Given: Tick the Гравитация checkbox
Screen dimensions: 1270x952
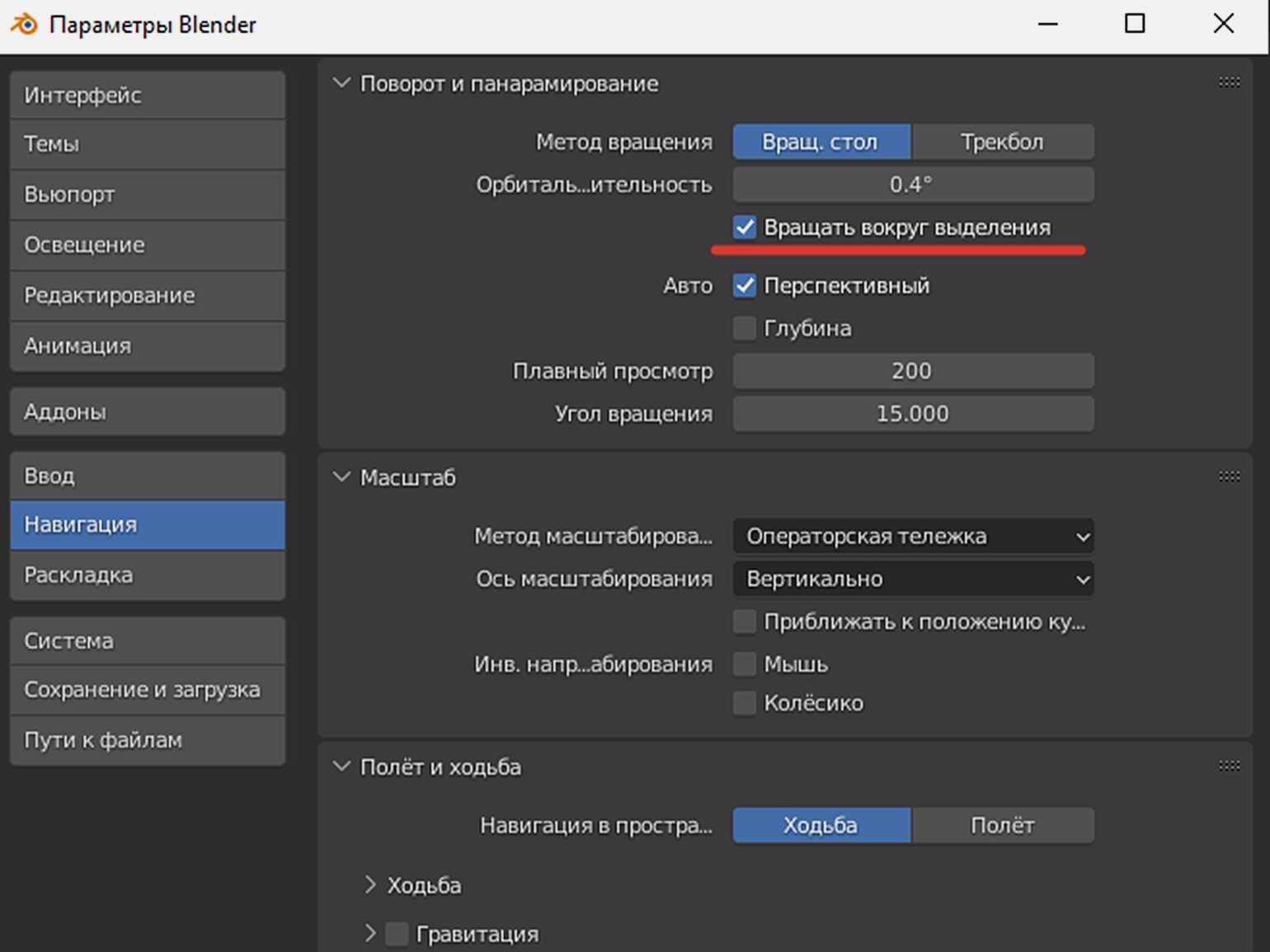Looking at the screenshot, I should [397, 934].
